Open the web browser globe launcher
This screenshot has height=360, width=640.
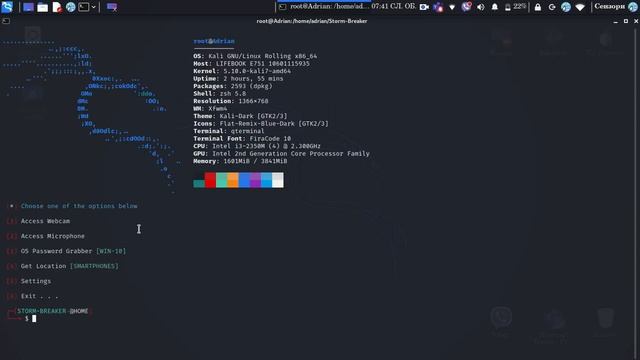(71, 7)
